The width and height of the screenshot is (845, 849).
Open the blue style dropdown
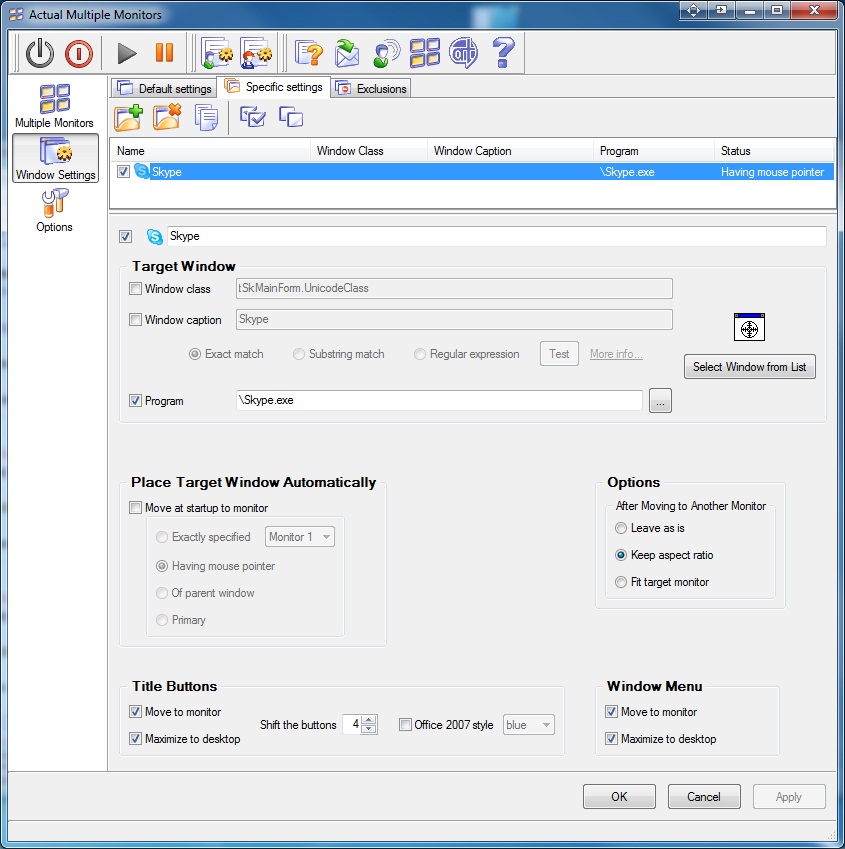[x=529, y=724]
